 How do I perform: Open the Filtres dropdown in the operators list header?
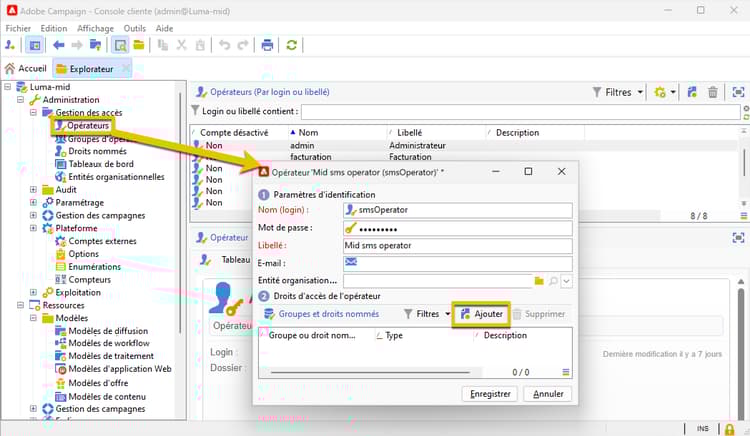tap(618, 92)
